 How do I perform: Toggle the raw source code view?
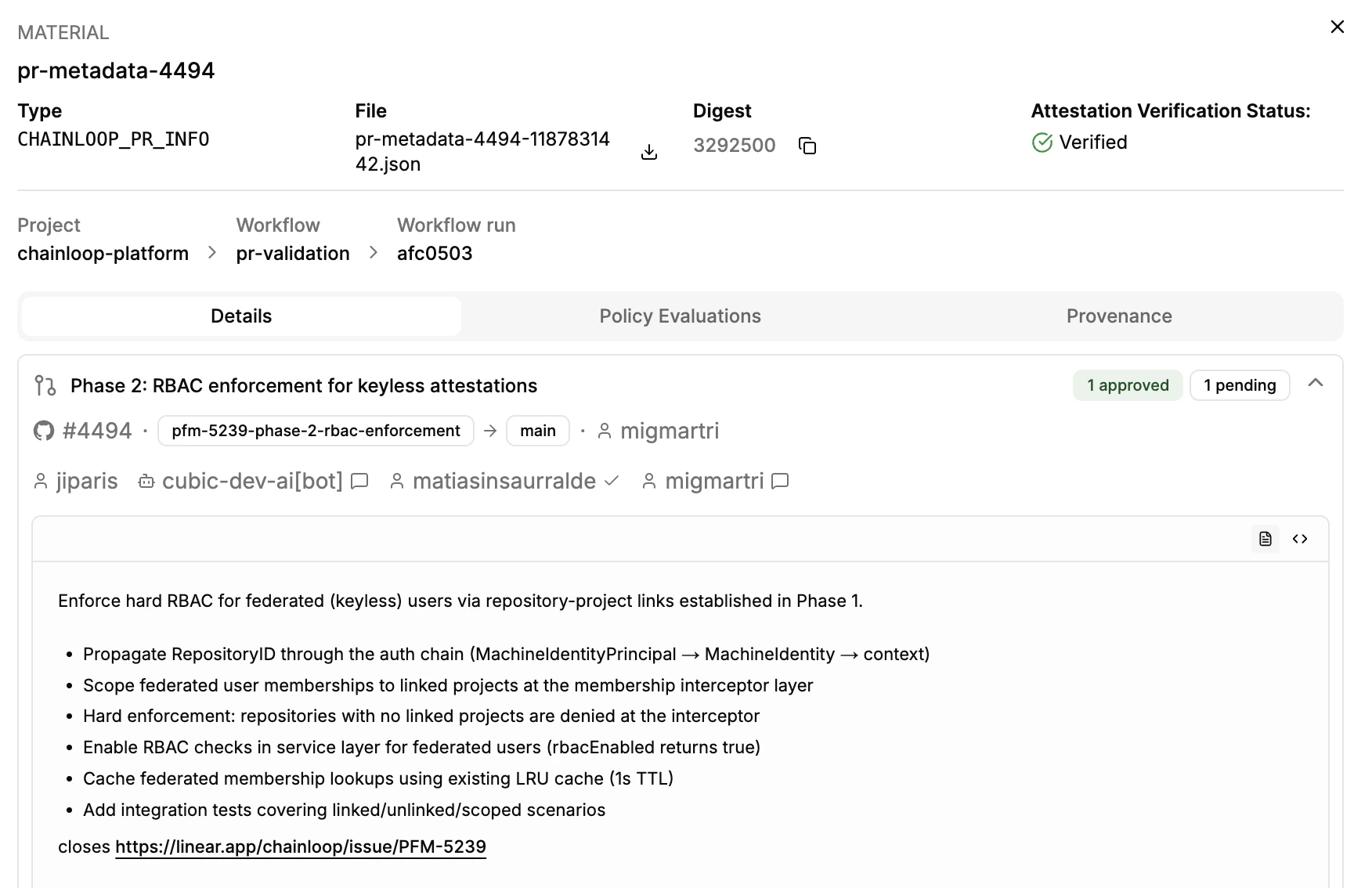tap(1300, 539)
